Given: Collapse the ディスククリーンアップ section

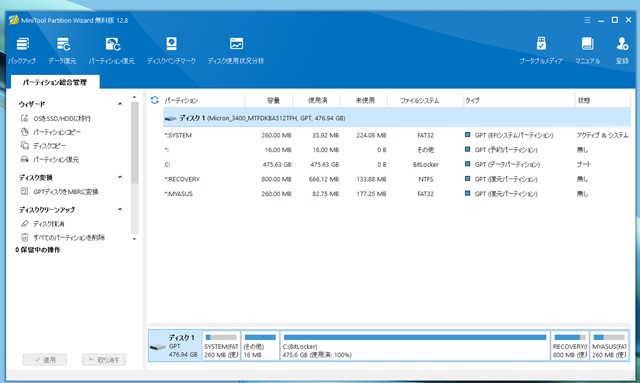Looking at the screenshot, I should coord(120,209).
